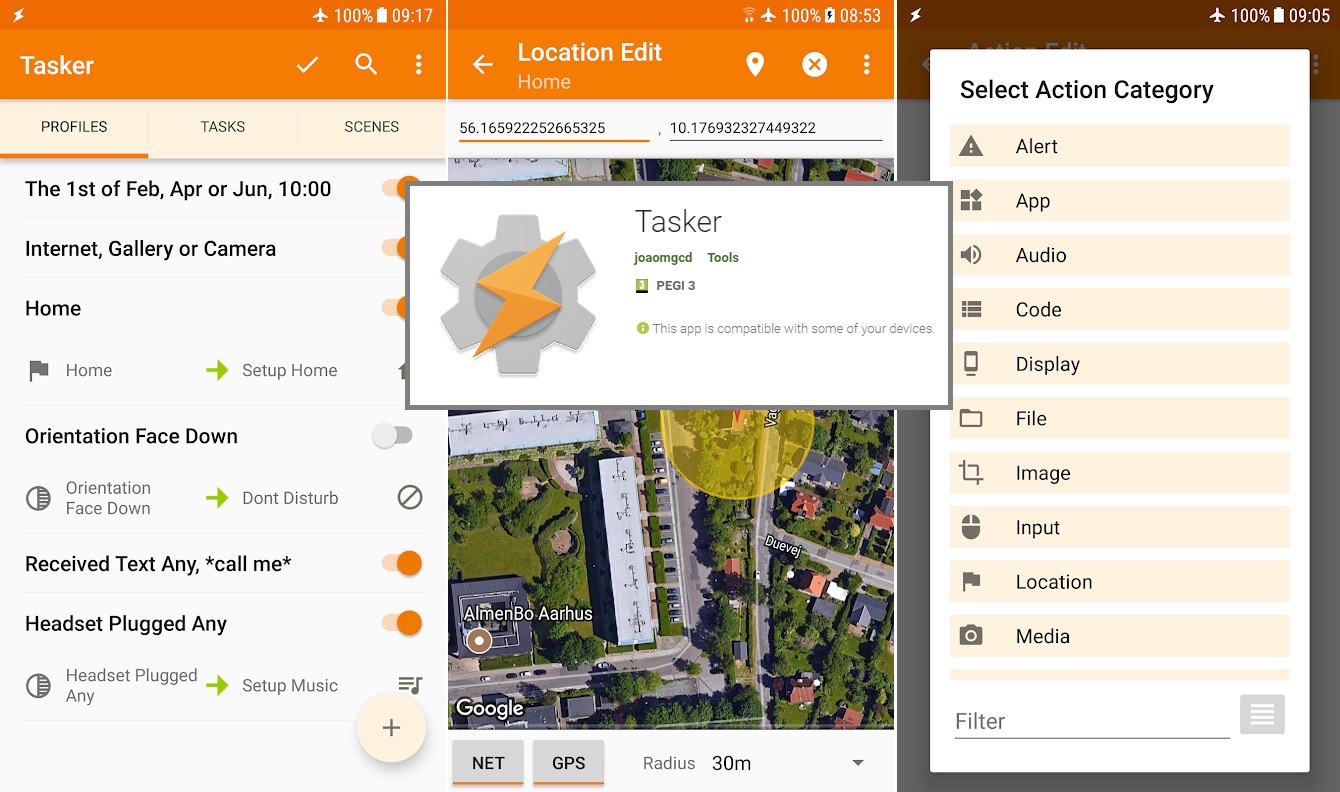
Task: Open the Radius 30m dropdown
Action: (x=857, y=762)
